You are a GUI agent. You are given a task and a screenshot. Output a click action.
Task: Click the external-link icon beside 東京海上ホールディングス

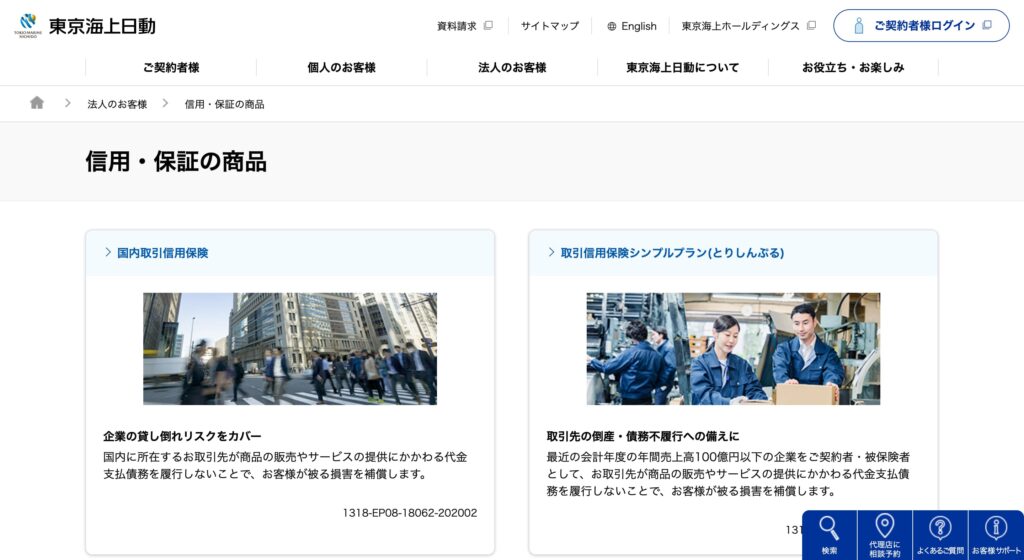[x=811, y=26]
